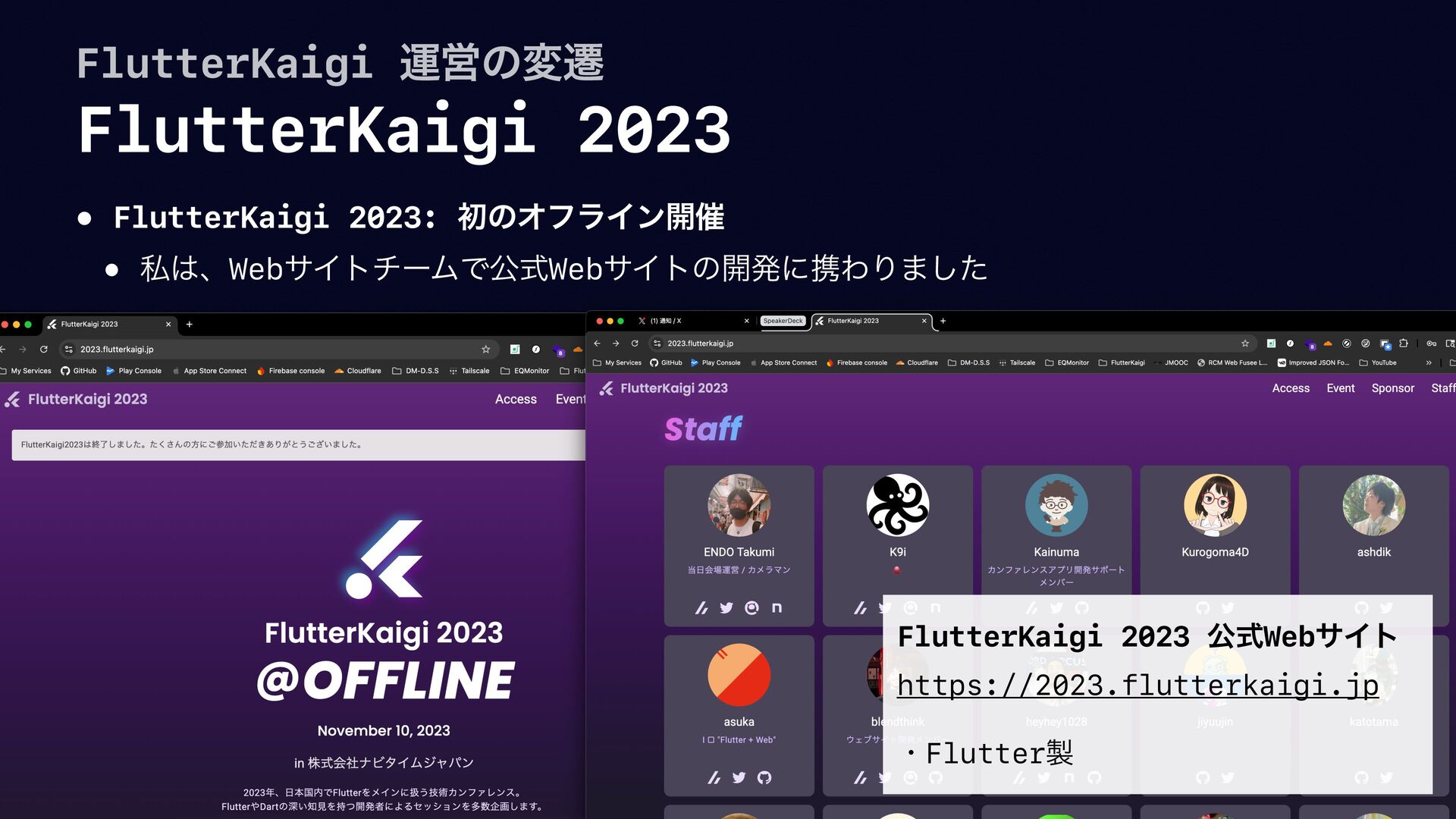The width and height of the screenshot is (1456, 819).
Task: Click the reload icon in right browser
Action: click(x=635, y=344)
